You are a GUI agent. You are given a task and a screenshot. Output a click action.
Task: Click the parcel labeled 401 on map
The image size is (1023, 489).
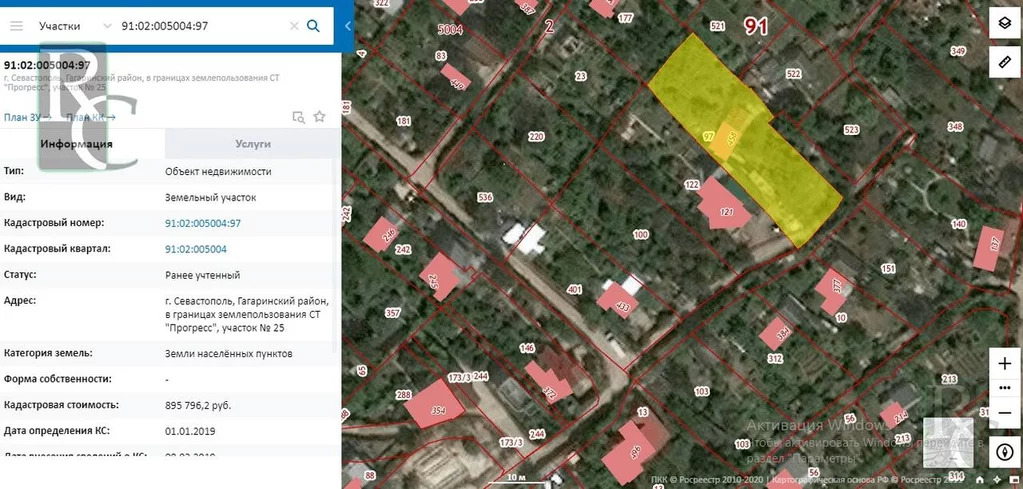click(x=574, y=289)
